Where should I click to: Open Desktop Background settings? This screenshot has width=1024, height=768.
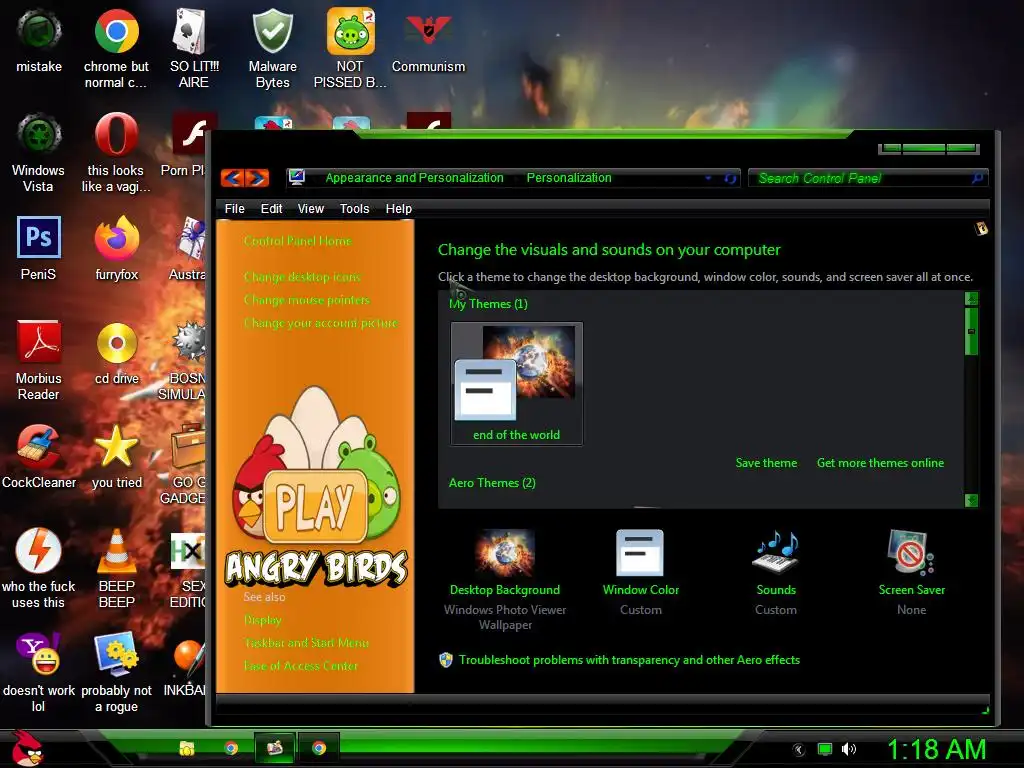coord(505,579)
